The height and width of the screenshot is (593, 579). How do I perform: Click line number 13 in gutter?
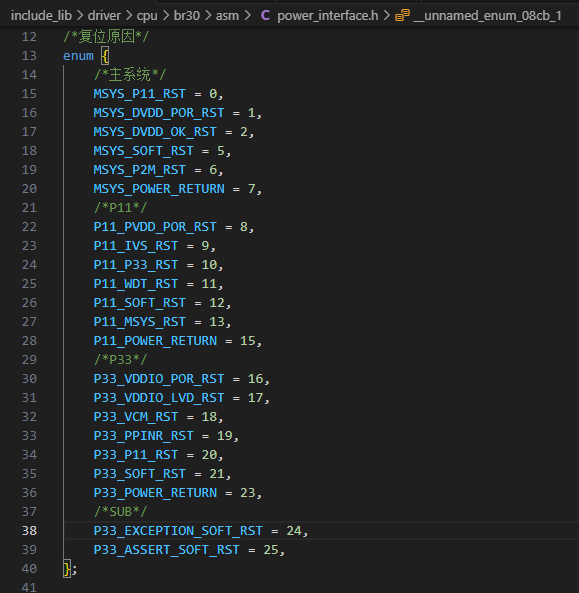pyautogui.click(x=29, y=56)
